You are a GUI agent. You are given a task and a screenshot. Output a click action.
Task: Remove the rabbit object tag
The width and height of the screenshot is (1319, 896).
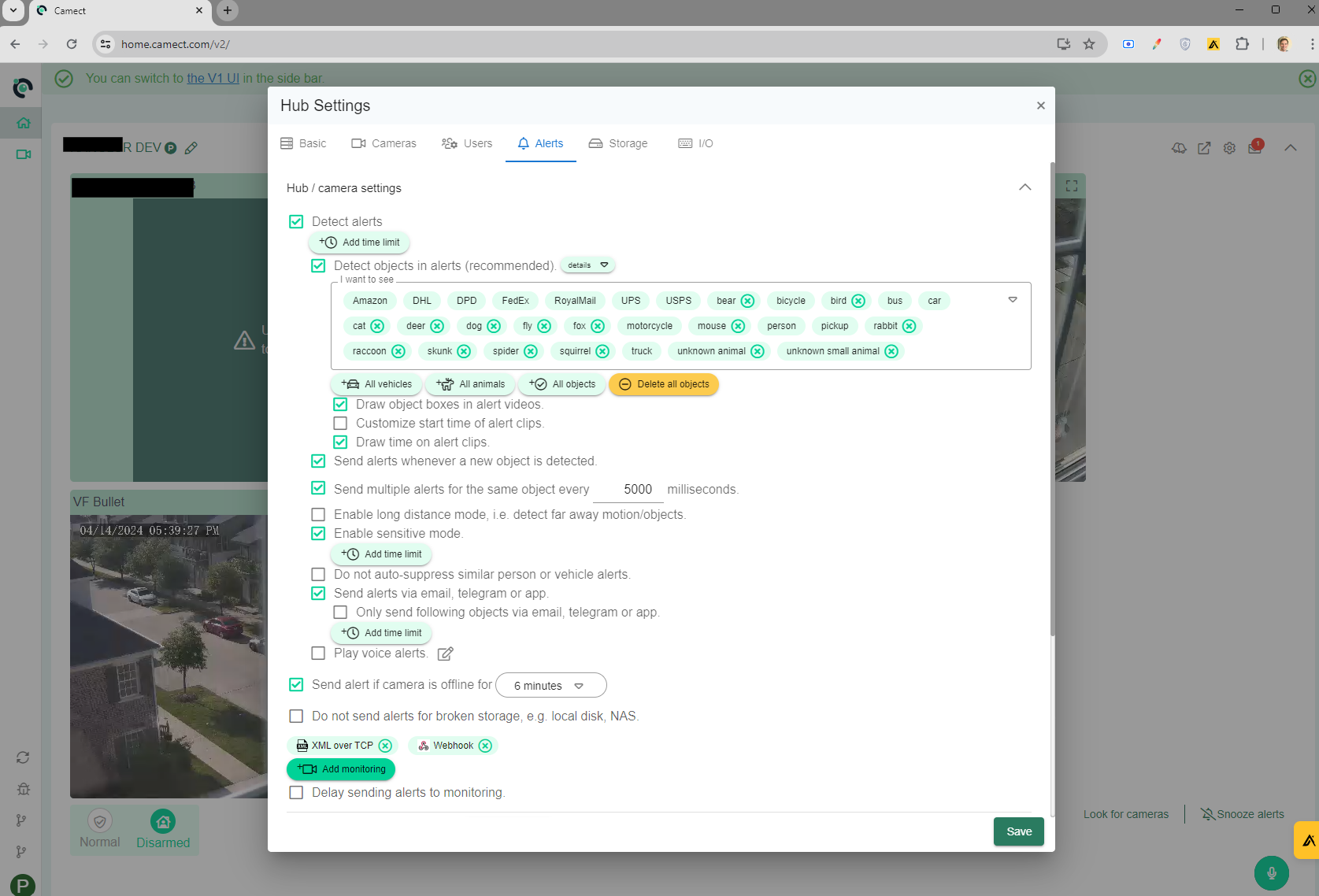(910, 326)
